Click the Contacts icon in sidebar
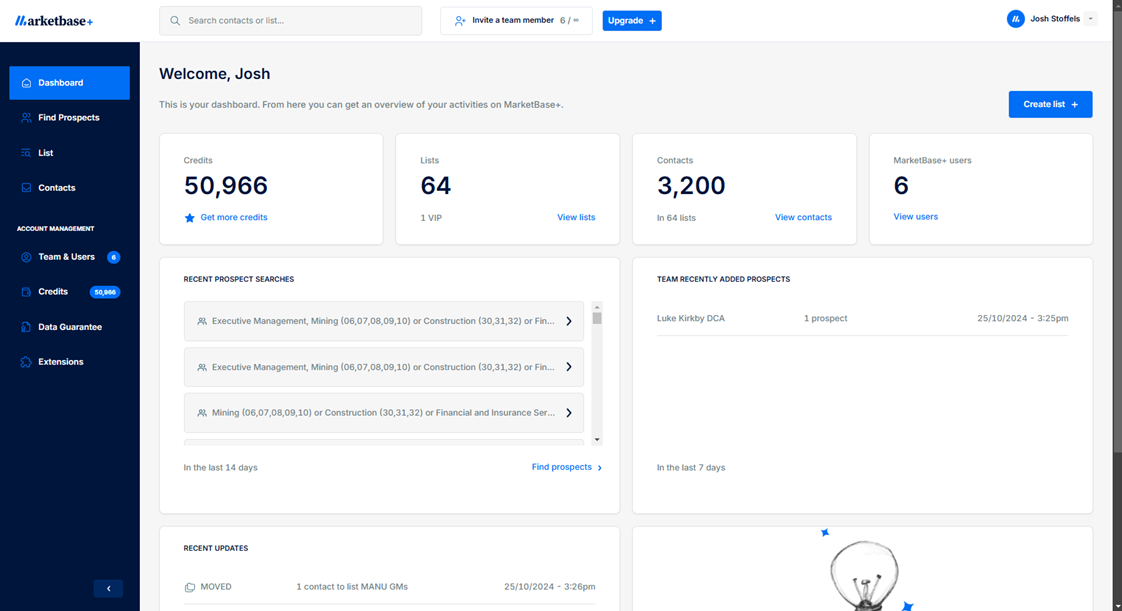Viewport: 1122px width, 611px height. coord(26,188)
